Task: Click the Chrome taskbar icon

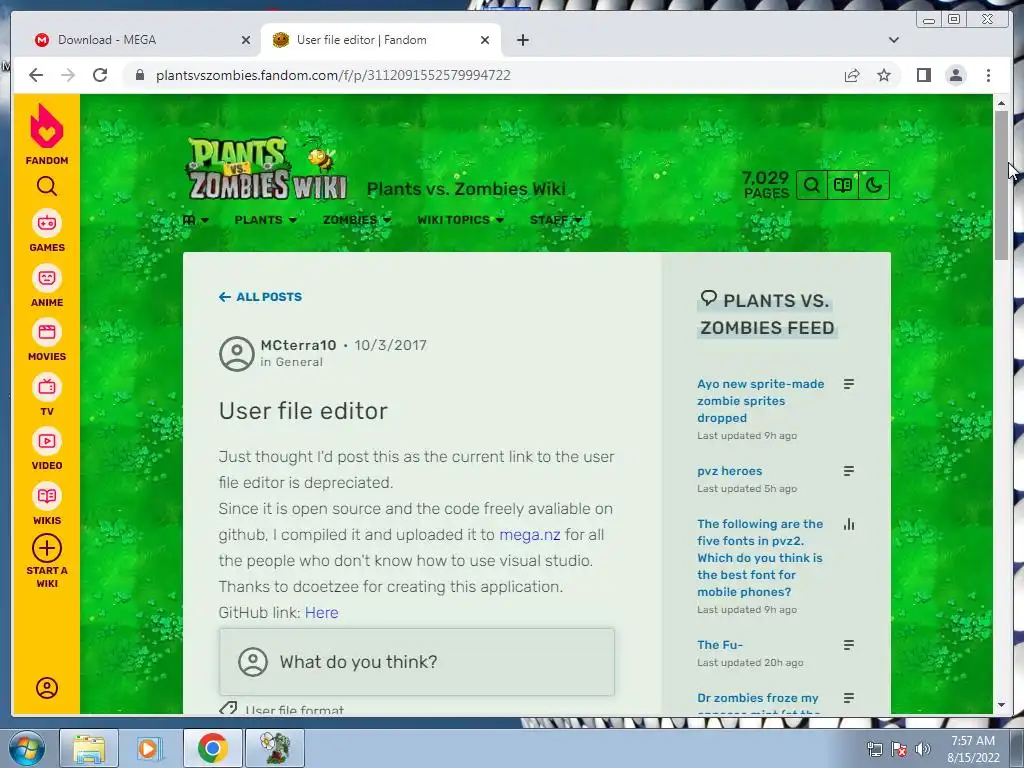Action: pos(212,748)
